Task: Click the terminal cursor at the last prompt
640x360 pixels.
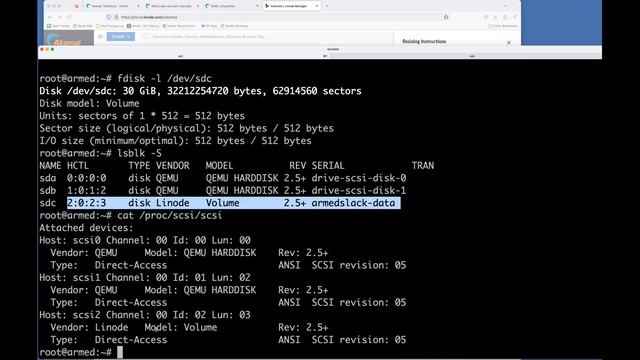Action: 120,352
